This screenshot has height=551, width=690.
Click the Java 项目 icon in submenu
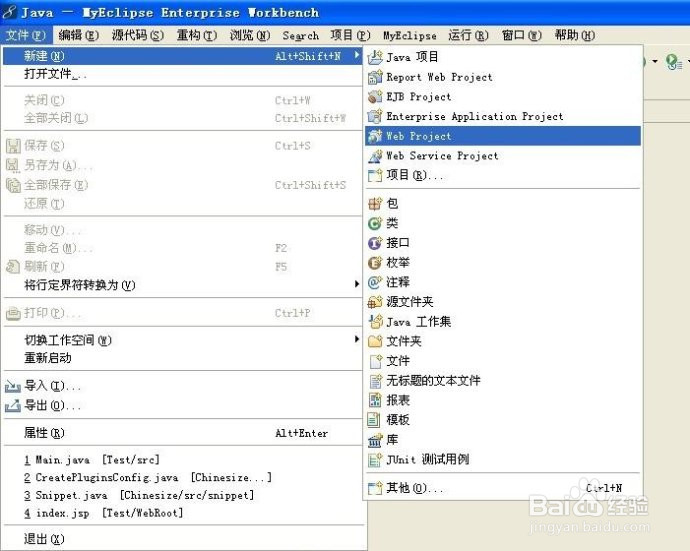[x=375, y=57]
